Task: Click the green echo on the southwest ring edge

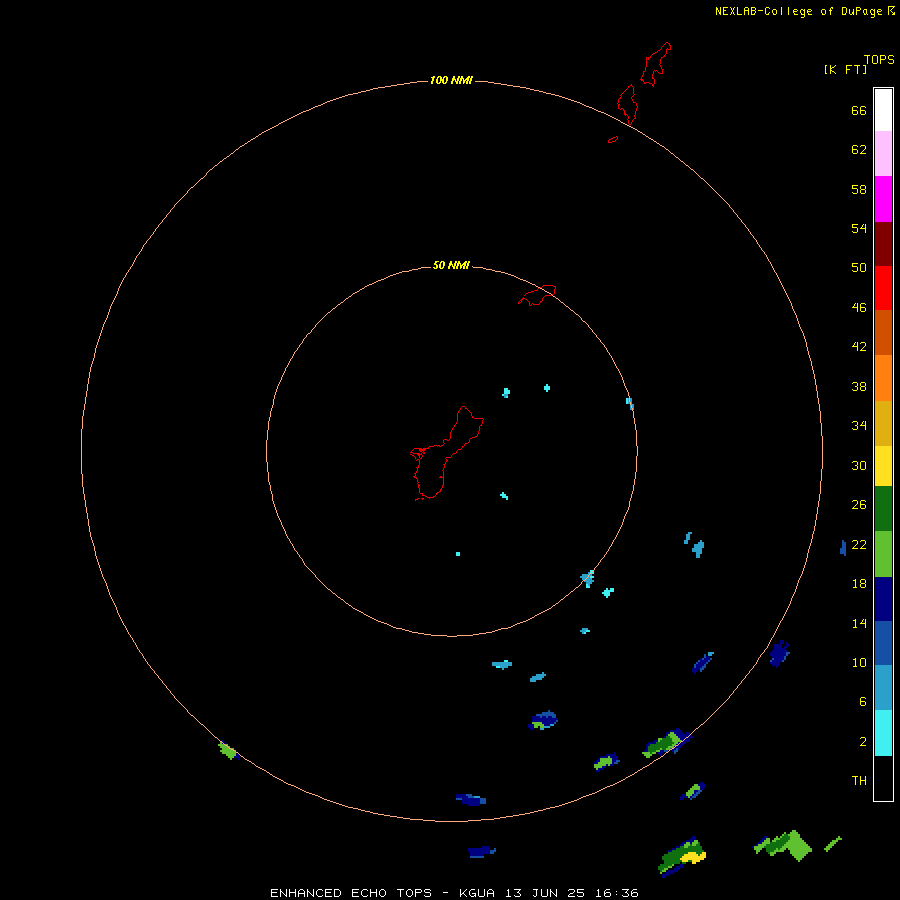Action: 228,750
